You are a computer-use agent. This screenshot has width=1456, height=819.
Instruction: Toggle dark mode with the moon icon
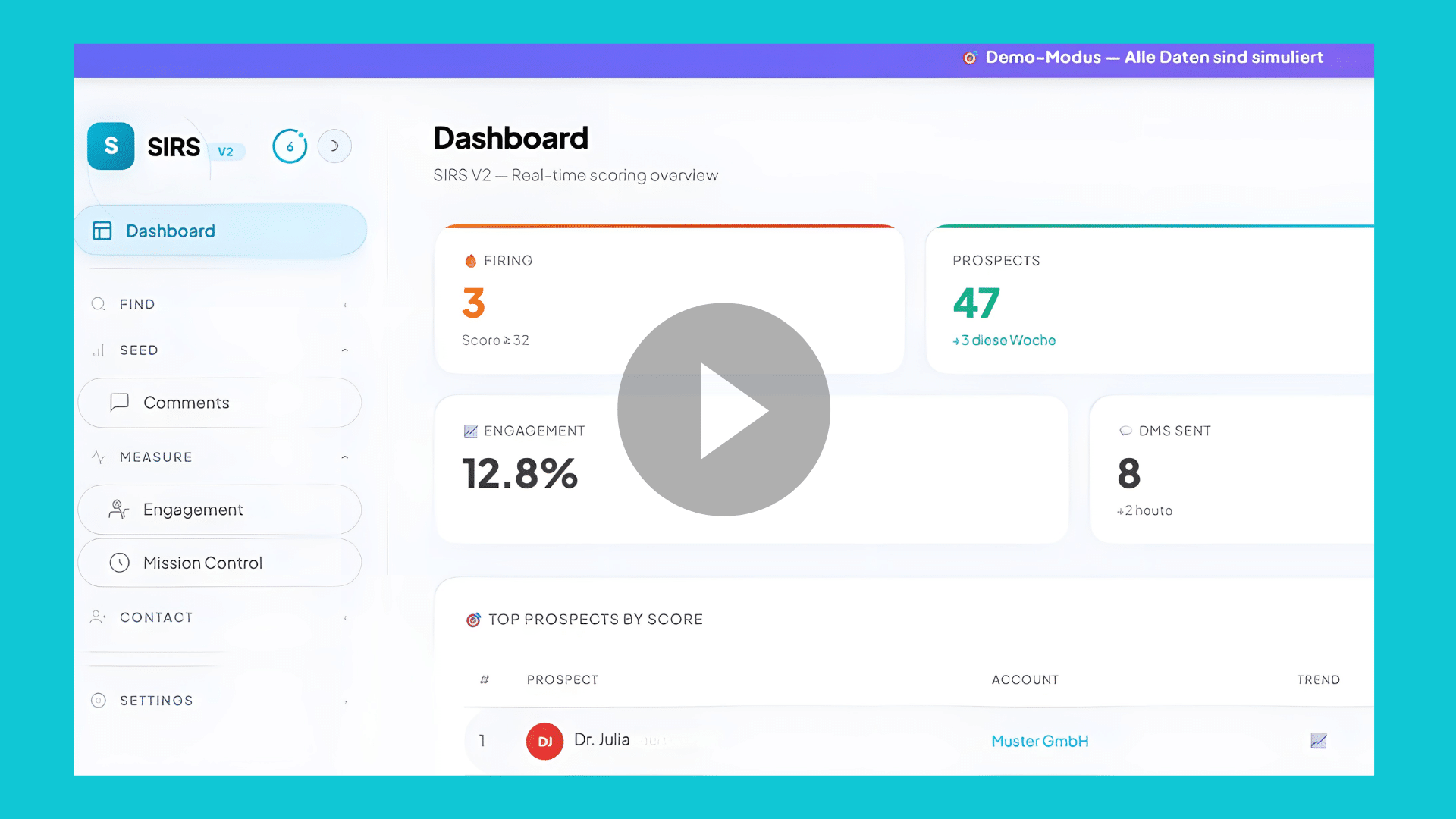[334, 146]
